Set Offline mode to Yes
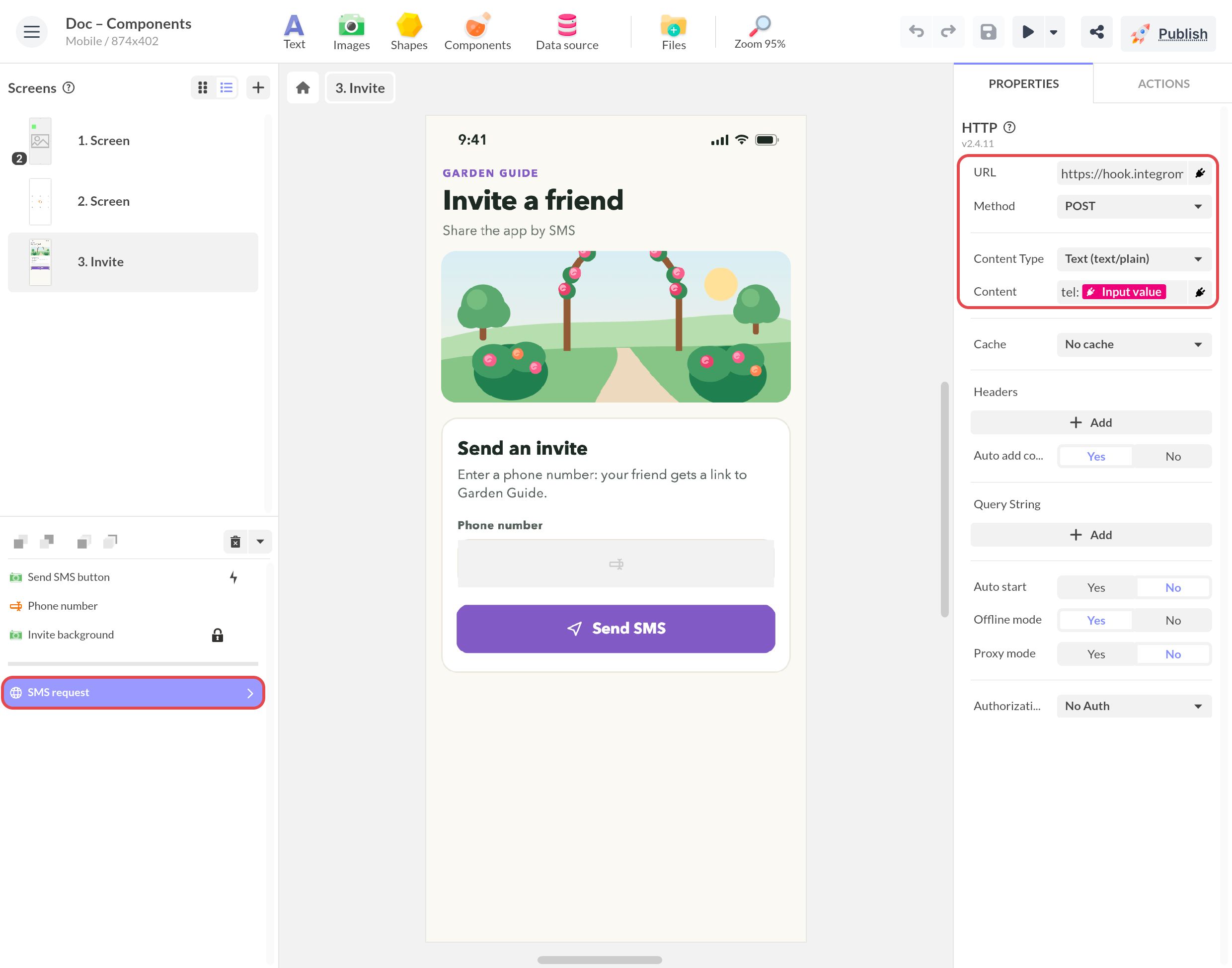This screenshot has height=968, width=1232. tap(1096, 621)
